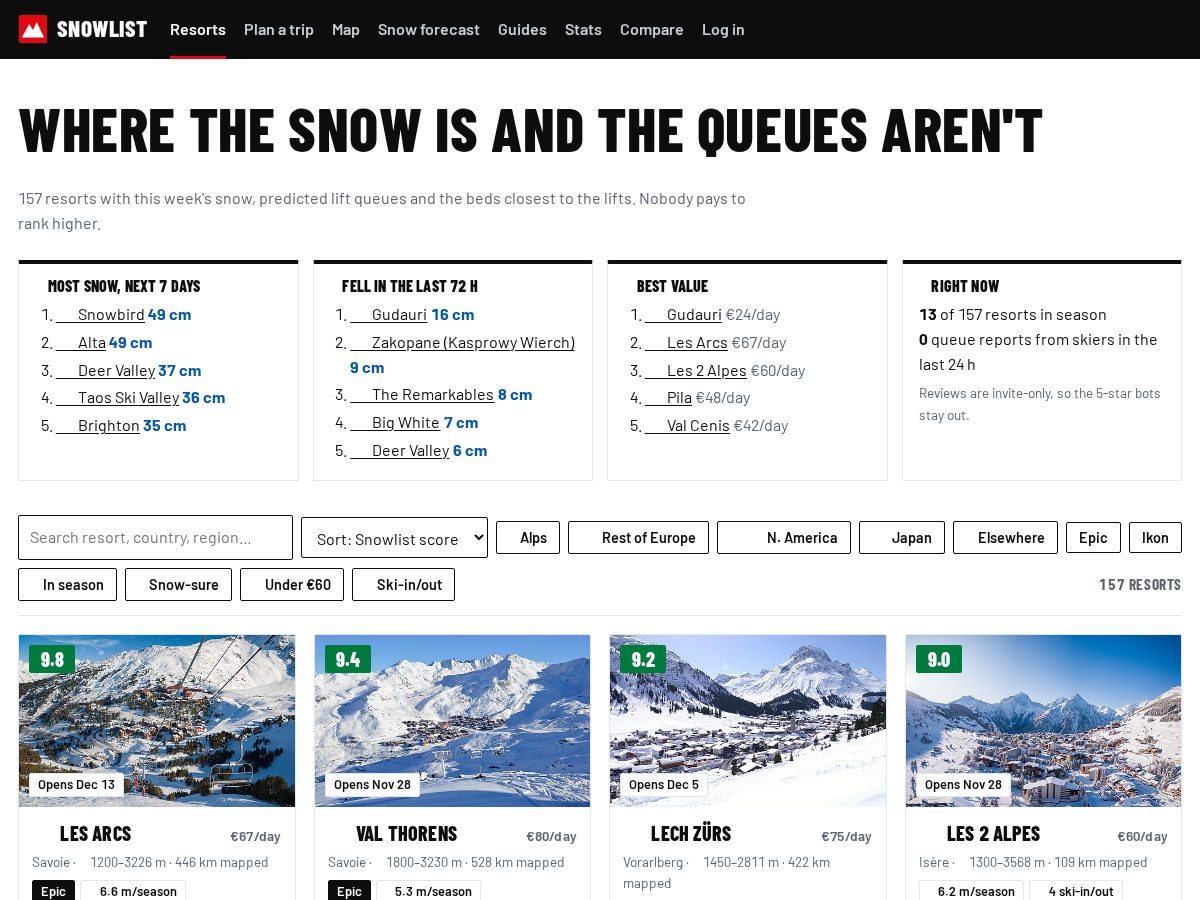Screen dimensions: 1200x900
Task: Focus the resort search field
Action: [x=155, y=538]
